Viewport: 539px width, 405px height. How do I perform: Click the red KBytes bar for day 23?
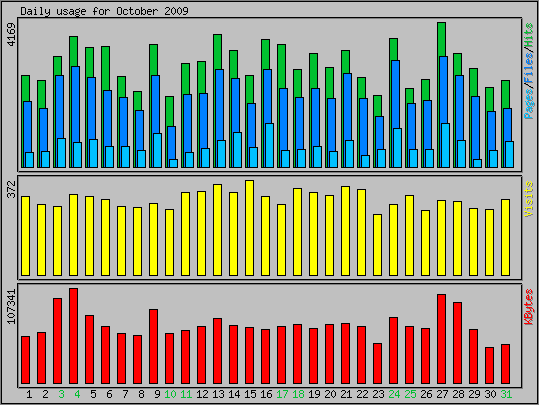(377, 363)
